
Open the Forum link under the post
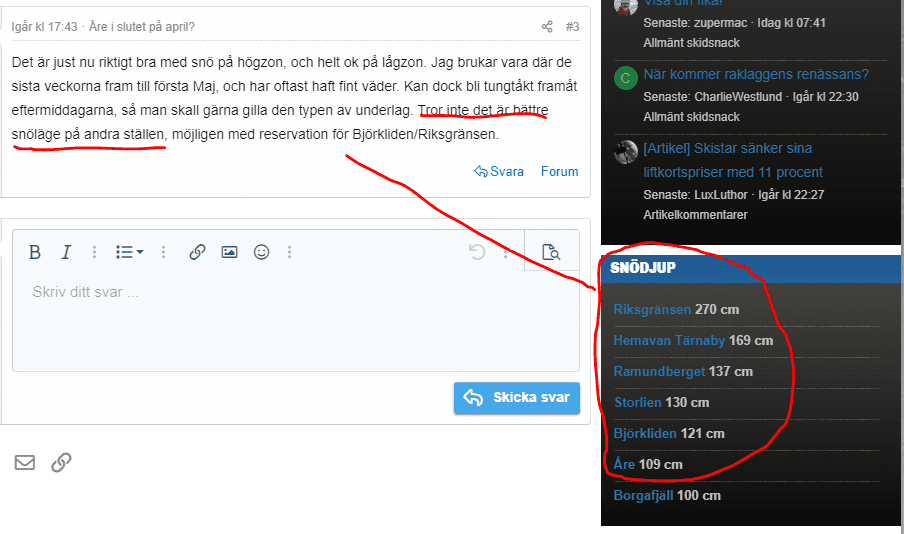pyautogui.click(x=559, y=171)
